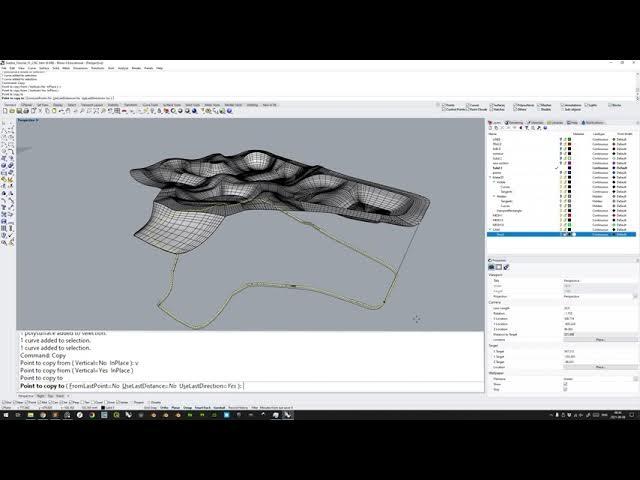Toggle the Polysurfaces selection filter checkbox

tap(516, 104)
